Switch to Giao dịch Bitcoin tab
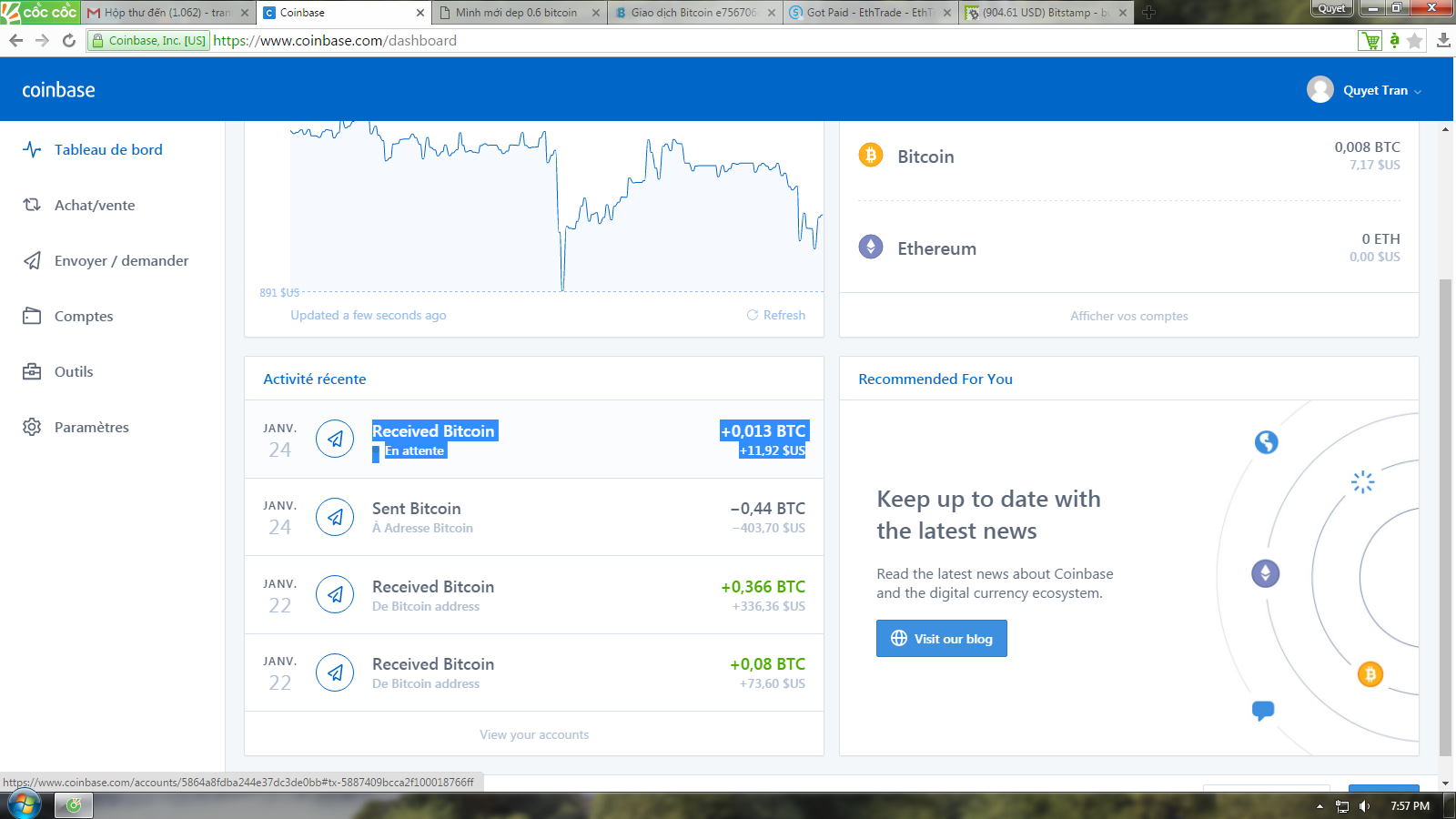The image size is (1456, 819). click(x=695, y=13)
